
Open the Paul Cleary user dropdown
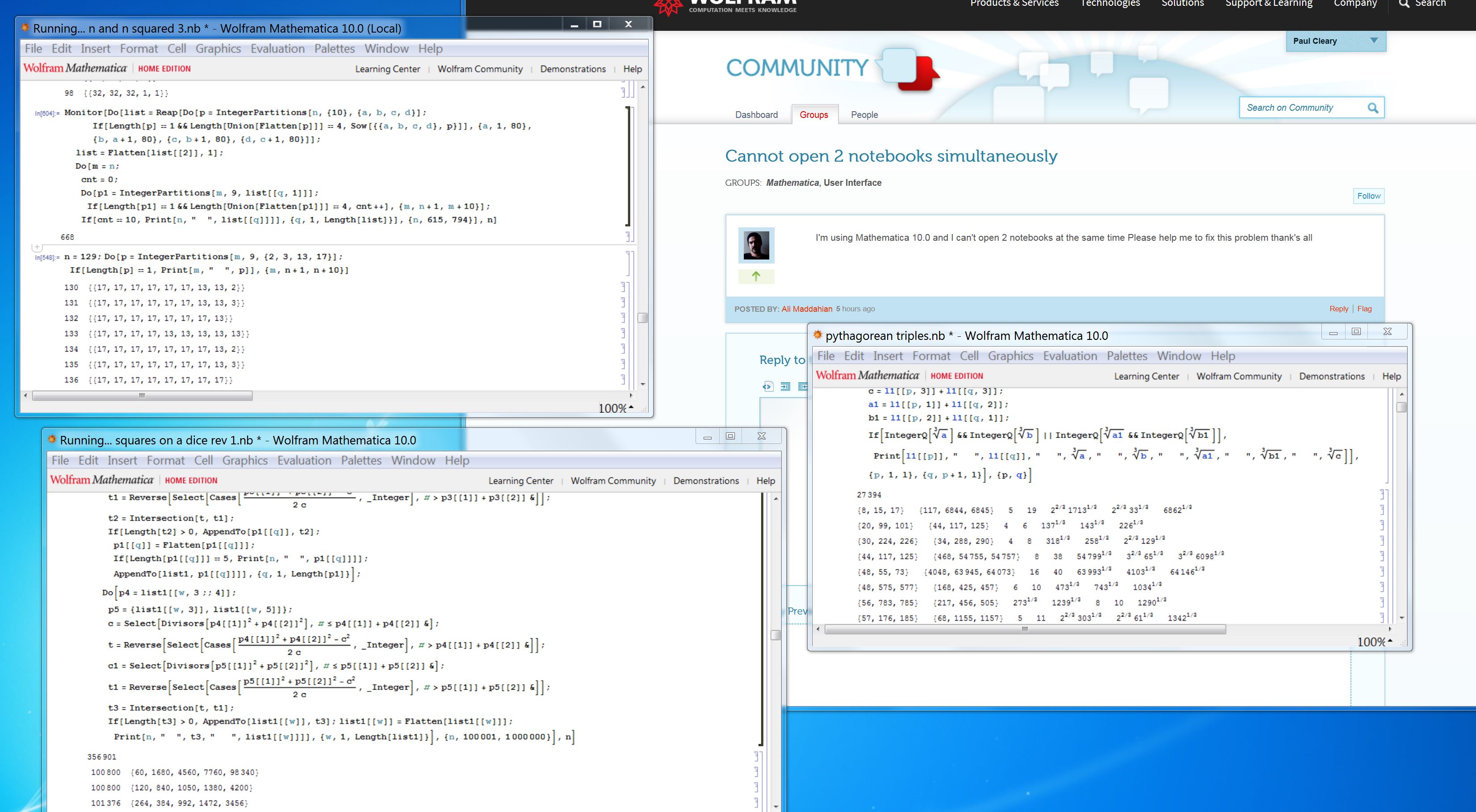point(1336,41)
